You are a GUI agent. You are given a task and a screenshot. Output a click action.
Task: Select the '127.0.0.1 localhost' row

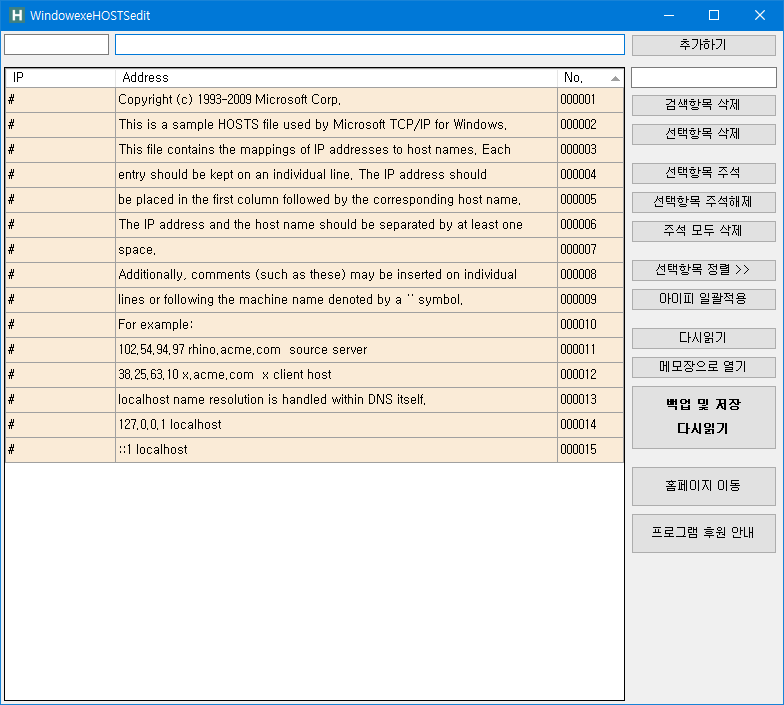314,425
